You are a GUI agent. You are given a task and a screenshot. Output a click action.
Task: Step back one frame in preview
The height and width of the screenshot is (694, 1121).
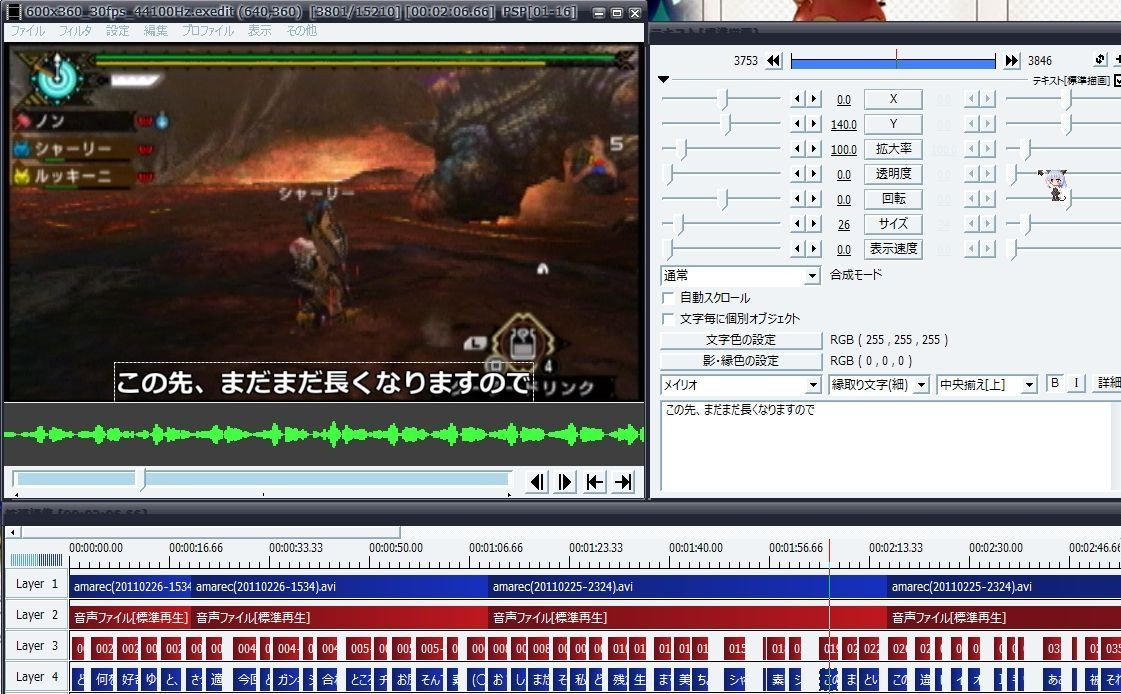point(537,482)
